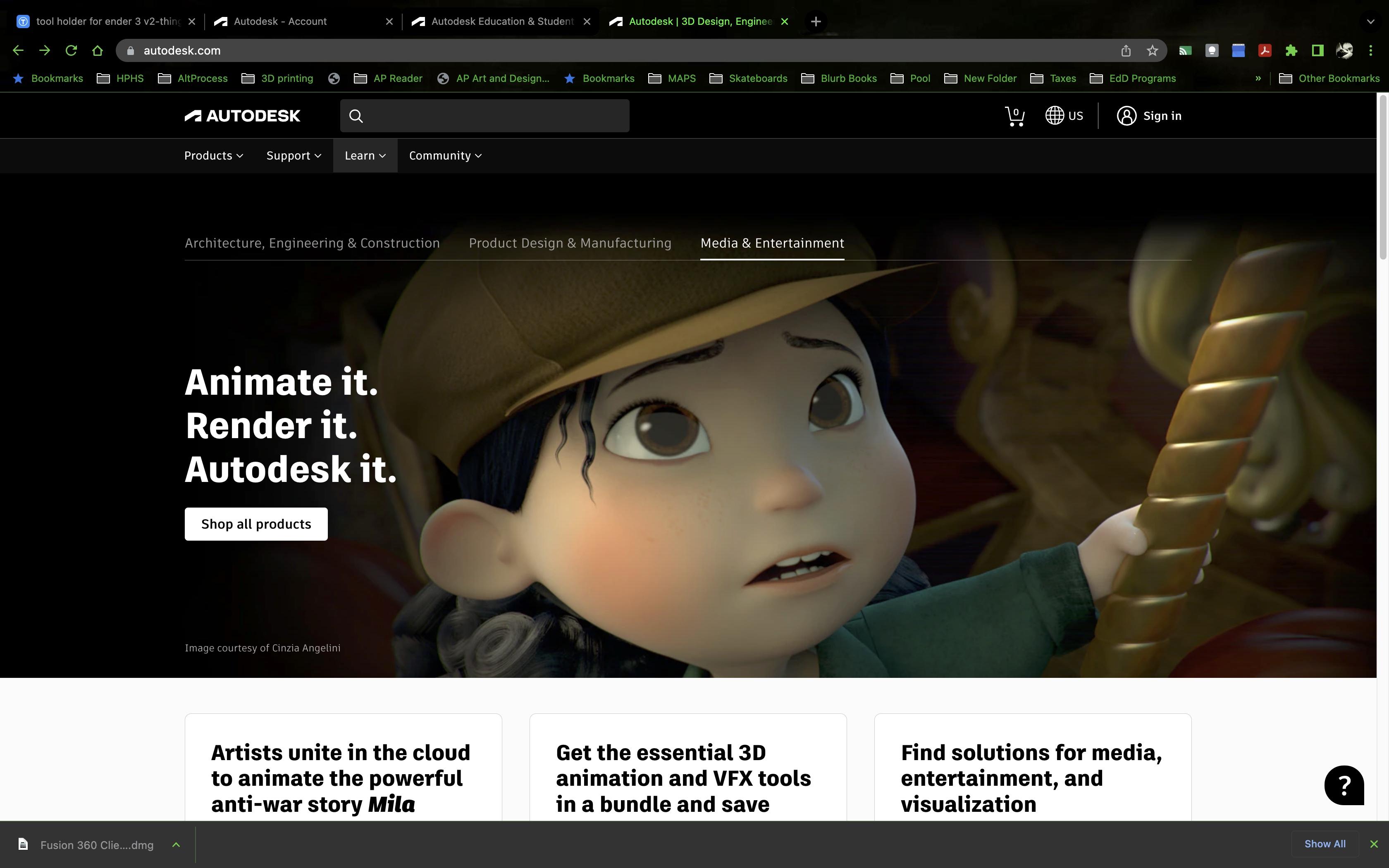Close the downloads bar
This screenshot has height=868, width=1389.
[x=1374, y=844]
